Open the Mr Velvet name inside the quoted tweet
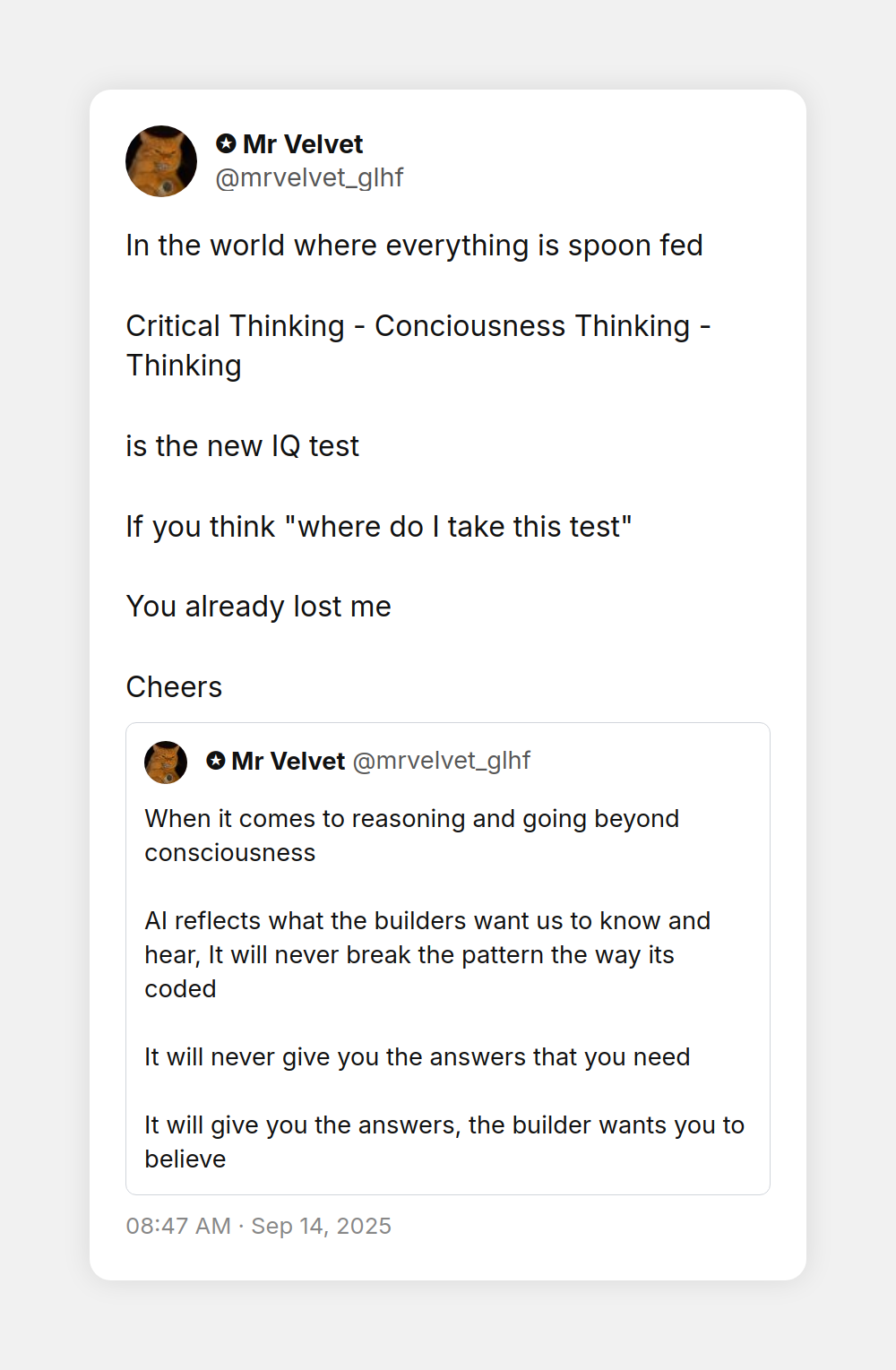 coord(288,762)
